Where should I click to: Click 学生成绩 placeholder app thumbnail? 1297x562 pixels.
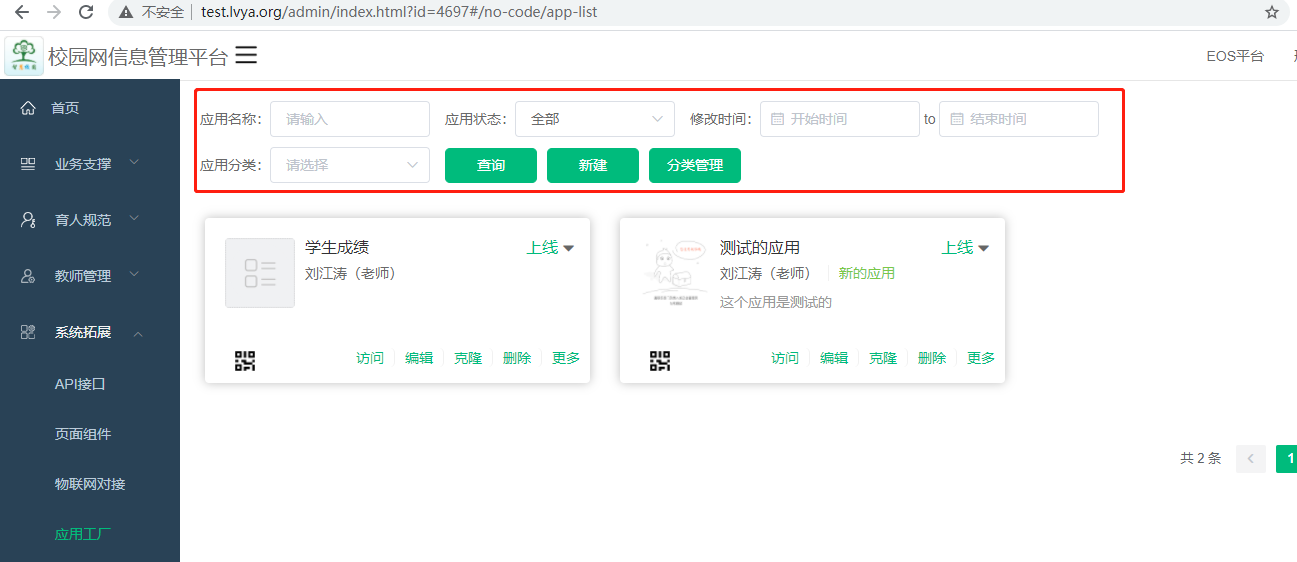point(260,272)
